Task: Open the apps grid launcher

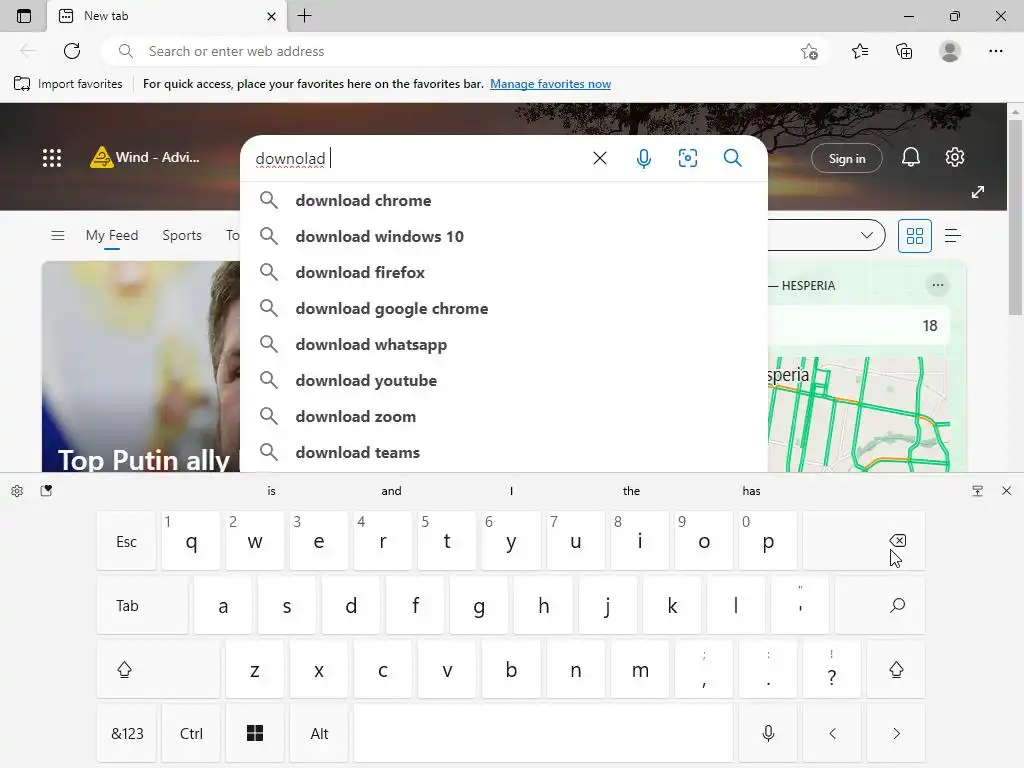Action: (x=52, y=157)
